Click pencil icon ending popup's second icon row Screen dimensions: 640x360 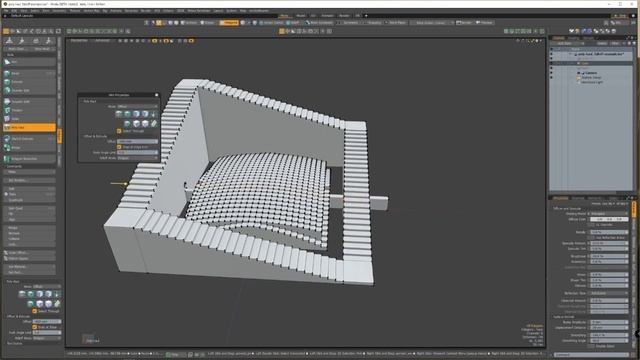(153, 123)
